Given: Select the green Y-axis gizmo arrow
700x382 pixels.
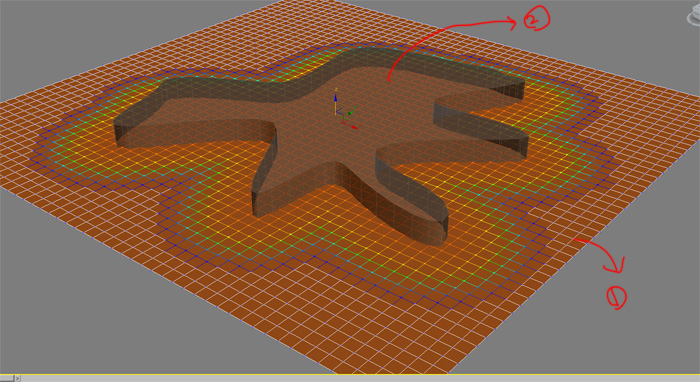Looking at the screenshot, I should (351, 113).
